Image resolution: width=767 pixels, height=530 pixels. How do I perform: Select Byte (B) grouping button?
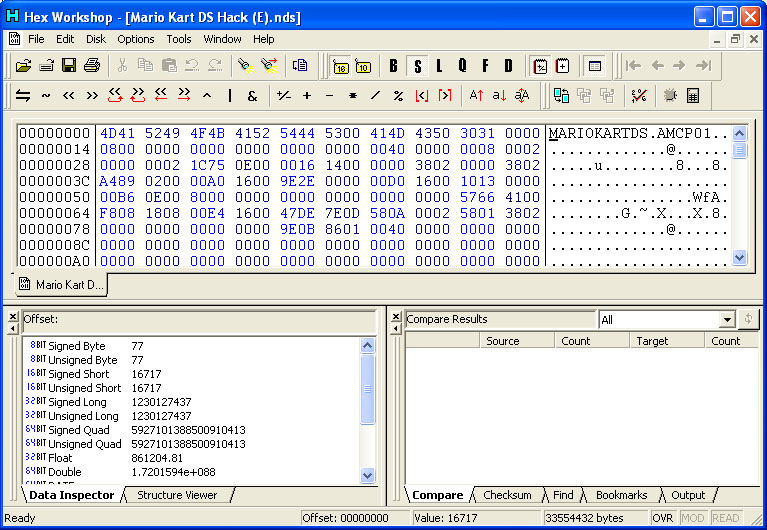click(393, 66)
